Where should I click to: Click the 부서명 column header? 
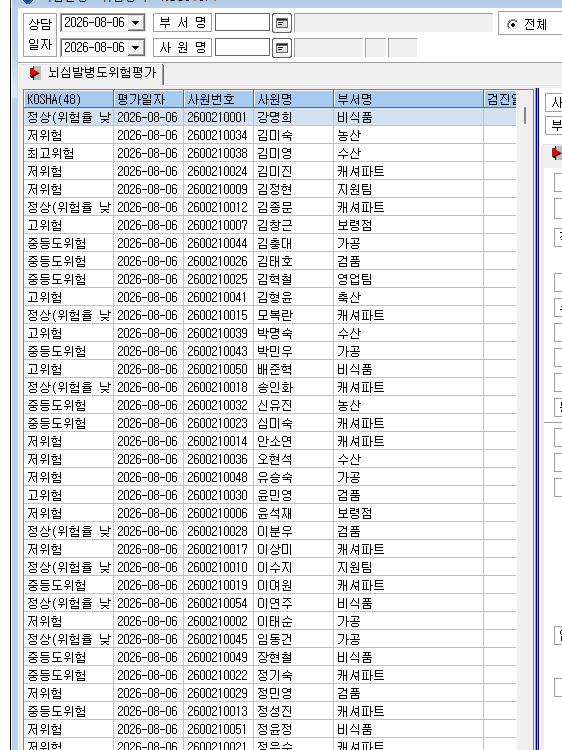tap(408, 99)
